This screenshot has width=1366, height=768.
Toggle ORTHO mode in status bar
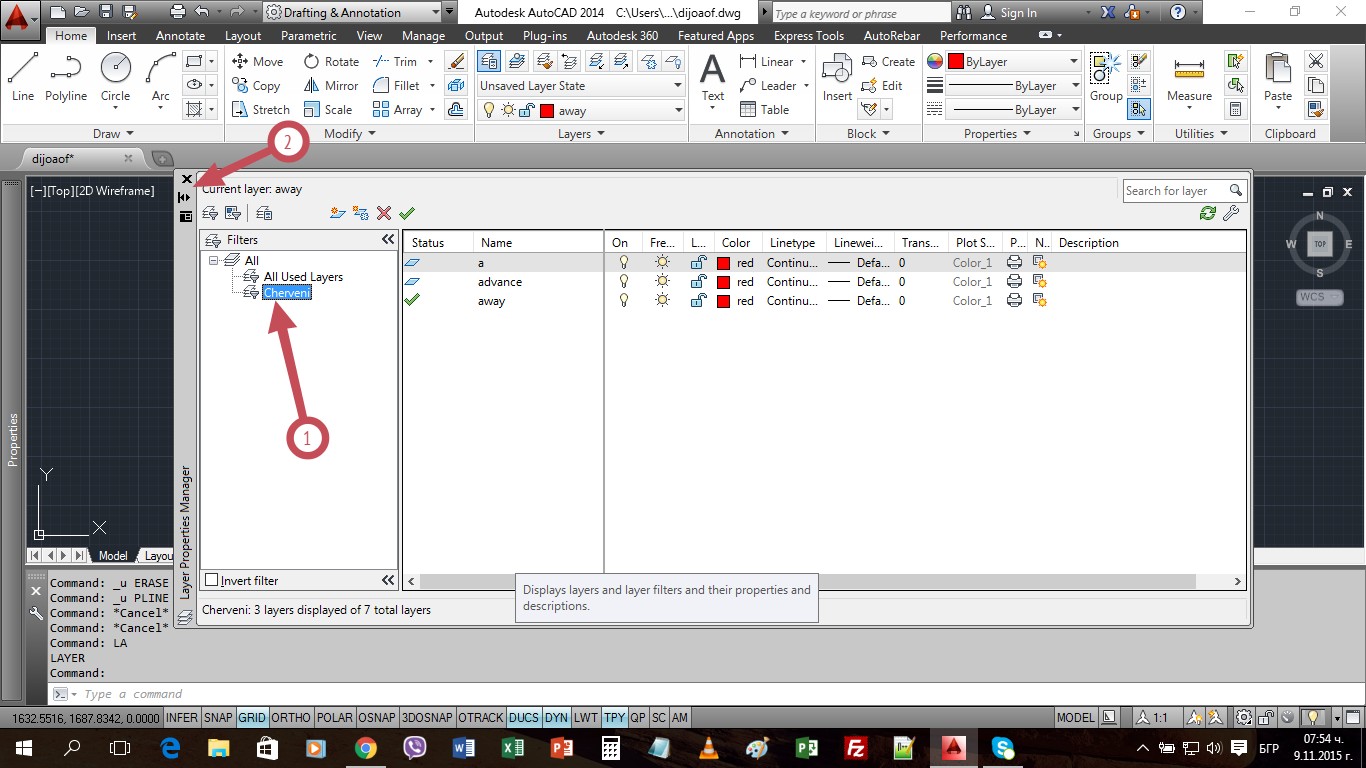click(x=291, y=718)
